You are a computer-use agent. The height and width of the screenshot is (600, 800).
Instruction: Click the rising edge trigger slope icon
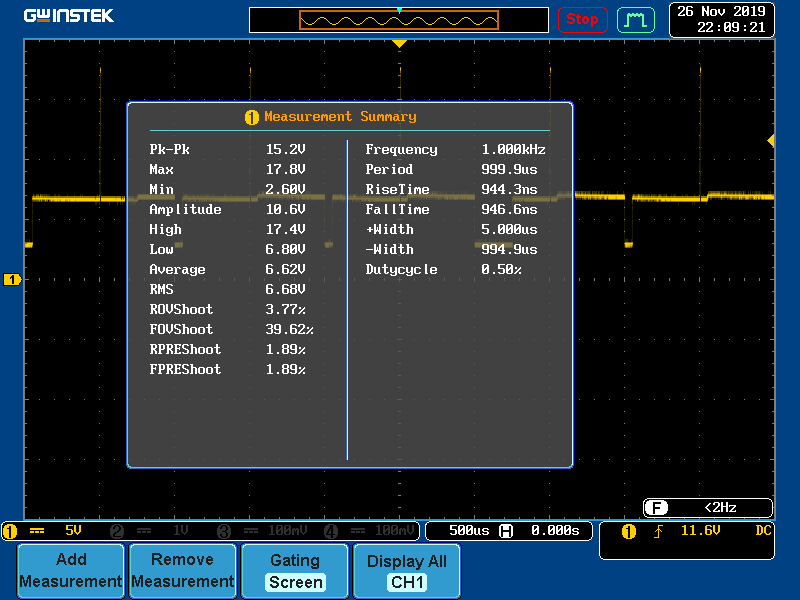tap(659, 532)
